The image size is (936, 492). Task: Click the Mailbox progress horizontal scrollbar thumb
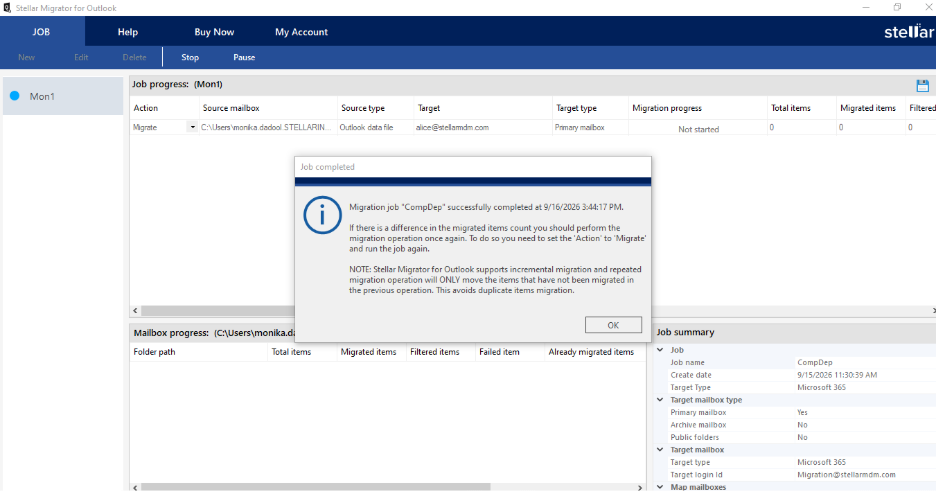click(x=316, y=488)
